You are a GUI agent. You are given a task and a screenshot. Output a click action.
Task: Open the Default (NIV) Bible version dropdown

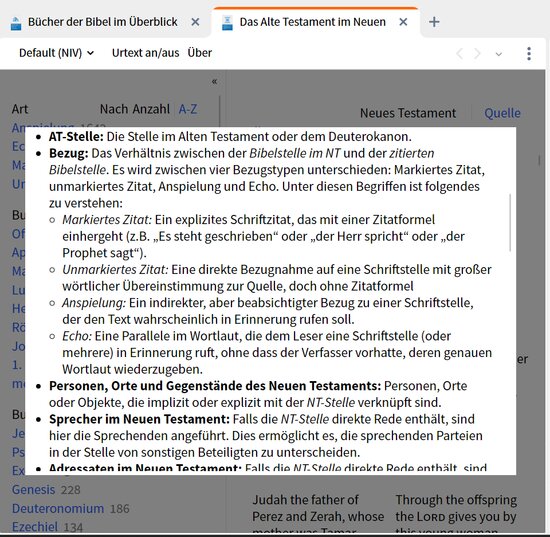point(56,53)
